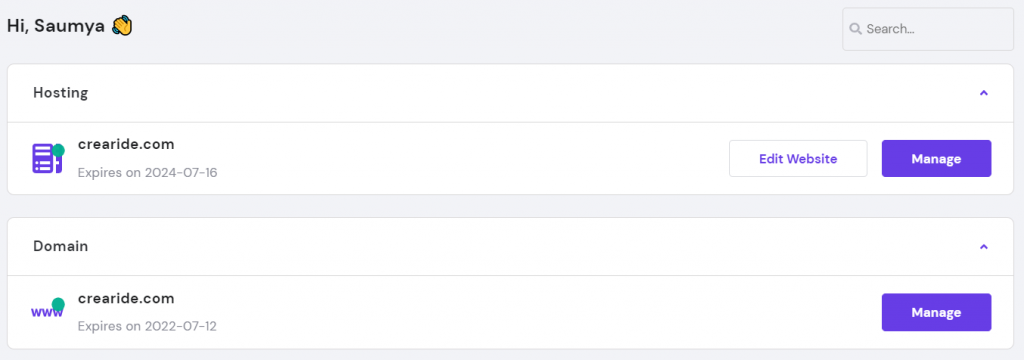This screenshot has width=1024, height=360.
Task: Collapse the Domain section with its chevron
Action: tap(984, 246)
